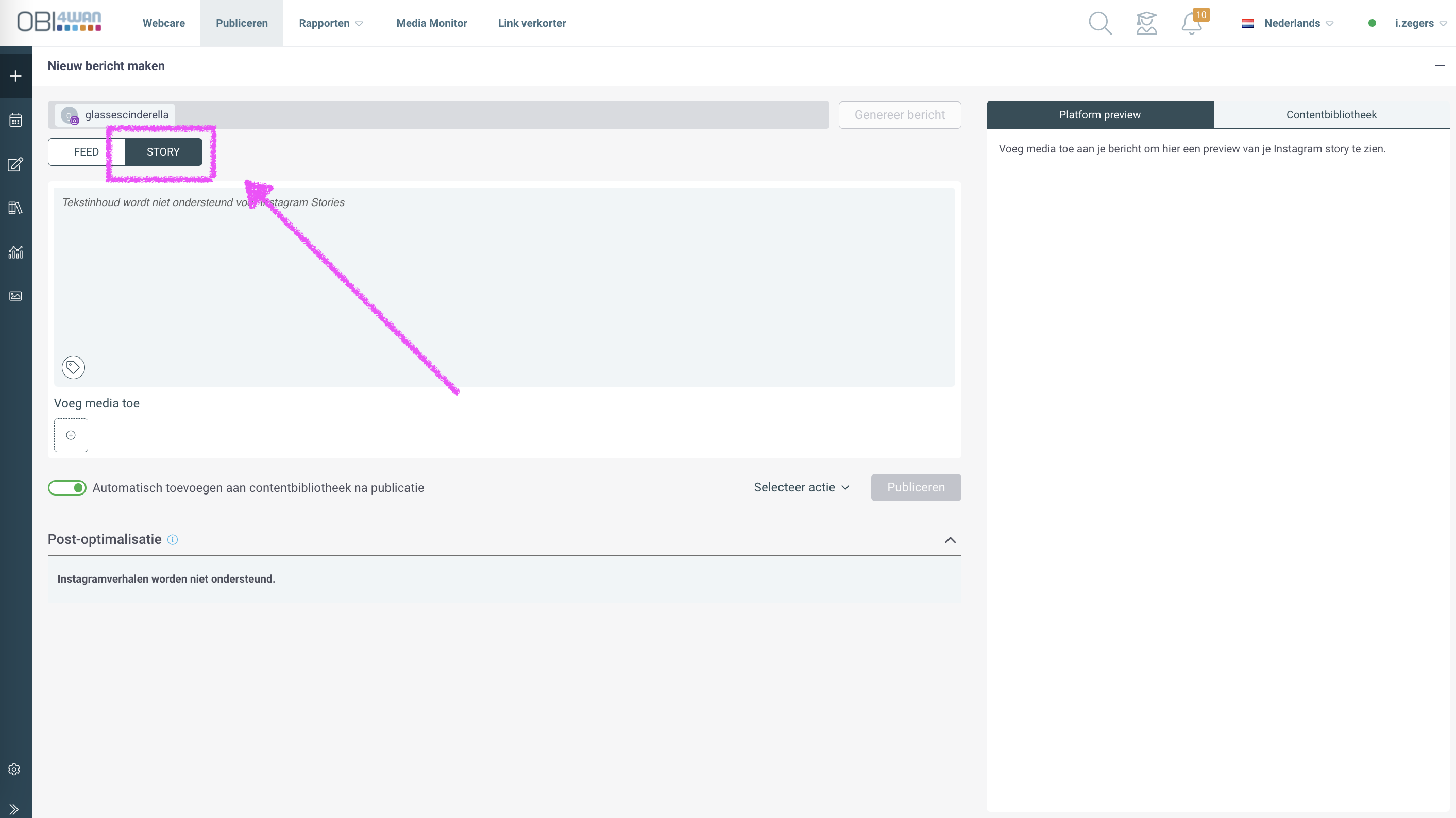Open the library books icon in sidebar

[16, 208]
